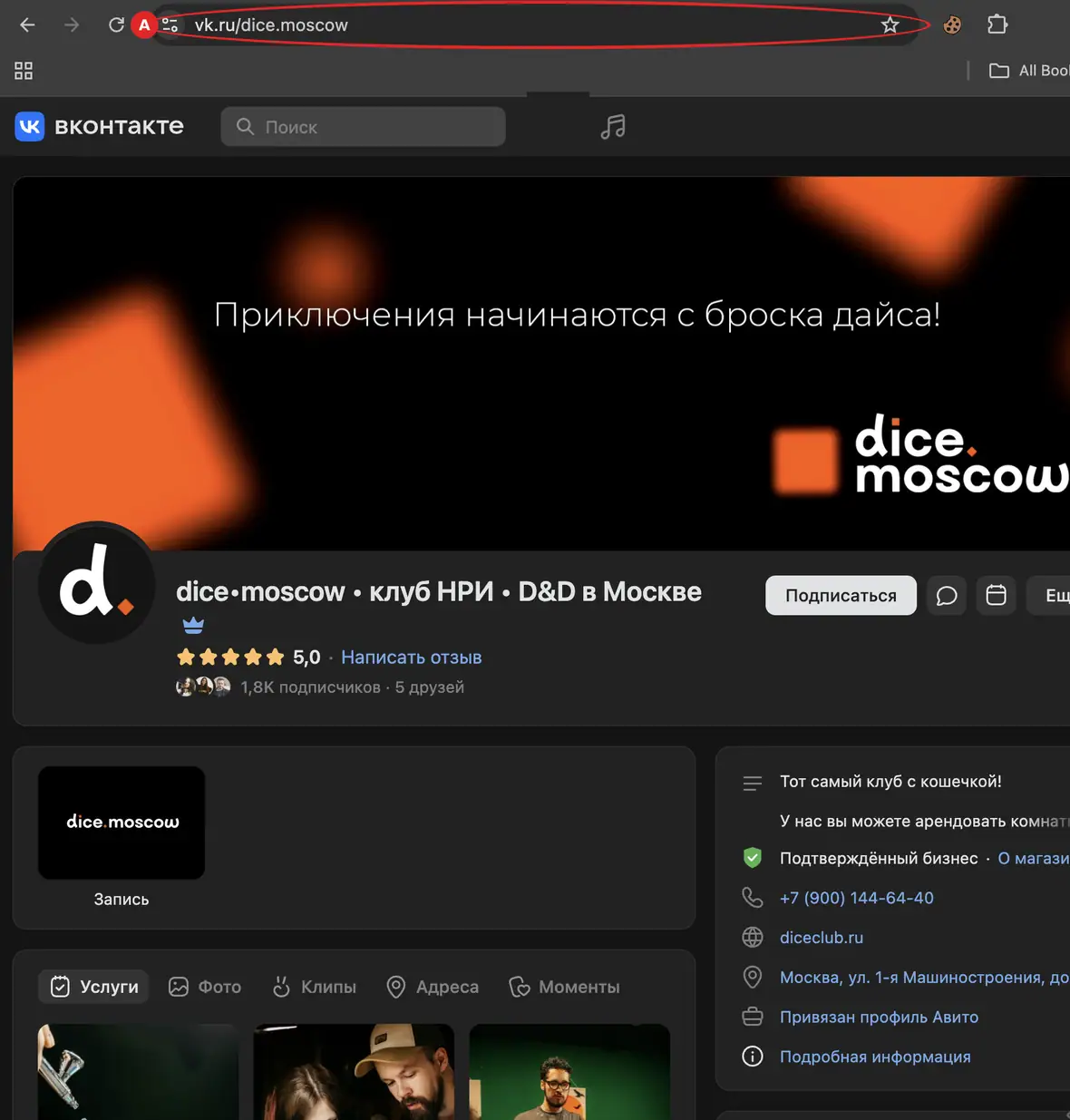Image resolution: width=1070 pixels, height=1120 pixels.
Task: Open the dice.moscow round avatar
Action: [x=97, y=584]
